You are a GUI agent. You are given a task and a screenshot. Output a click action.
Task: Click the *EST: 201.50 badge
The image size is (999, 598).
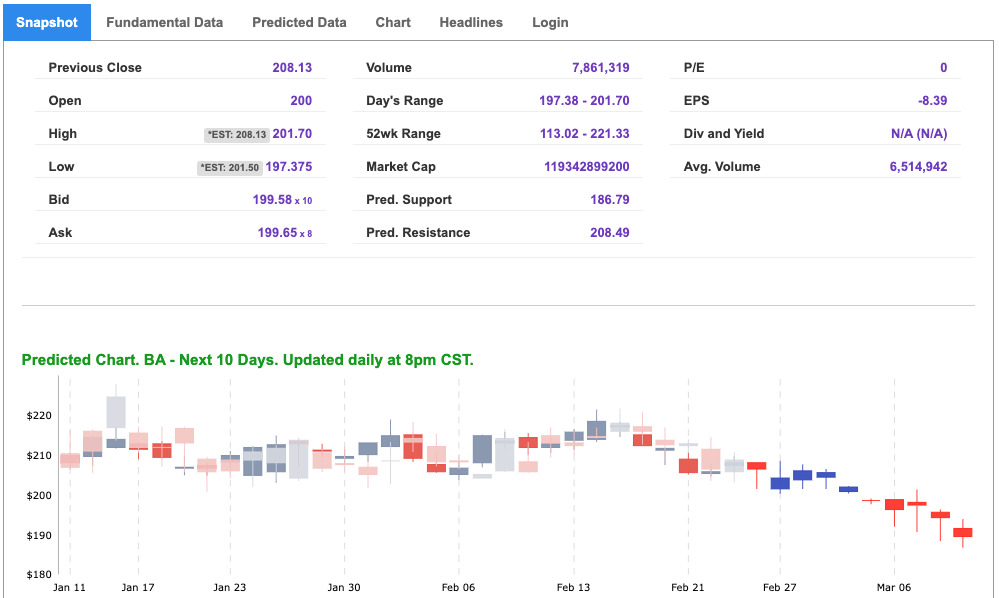coord(229,167)
